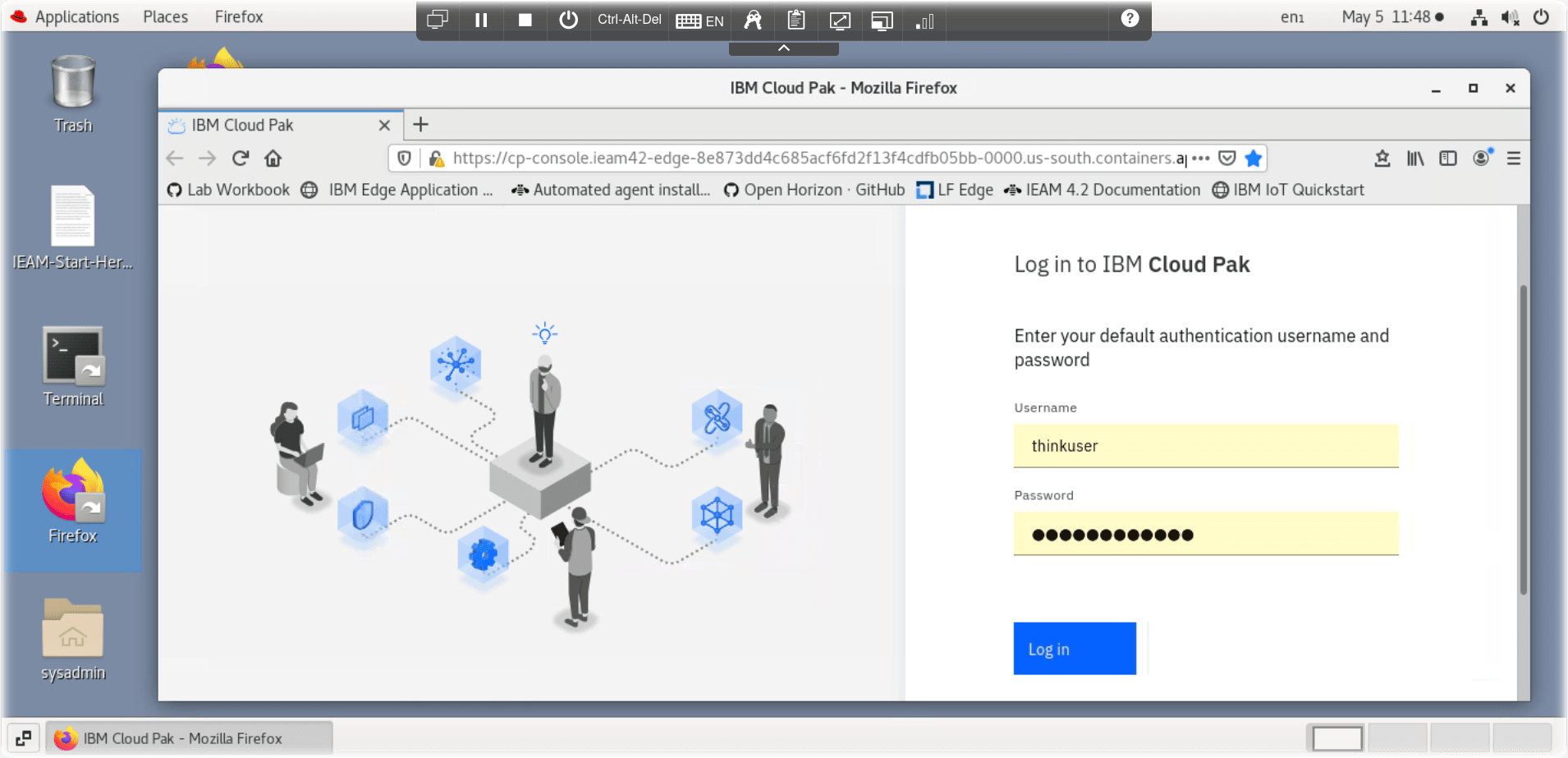The image size is (1568, 758).
Task: Click the window scaling icon in remote toolbar
Action: coord(882,21)
